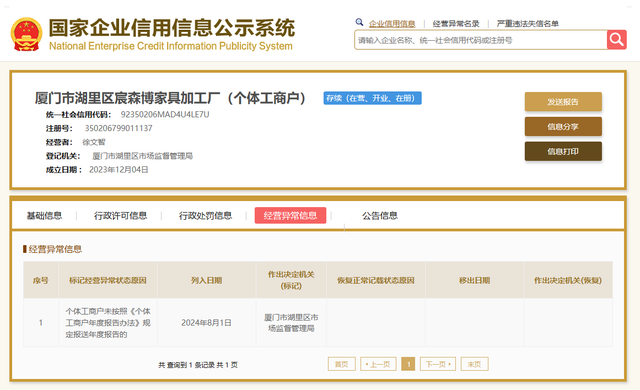
Task: Select registration number 350206799011137
Action: 118,129
